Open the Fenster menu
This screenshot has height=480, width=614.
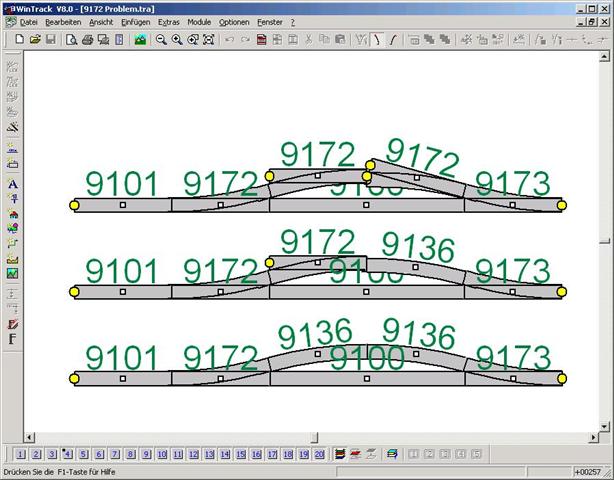point(269,22)
